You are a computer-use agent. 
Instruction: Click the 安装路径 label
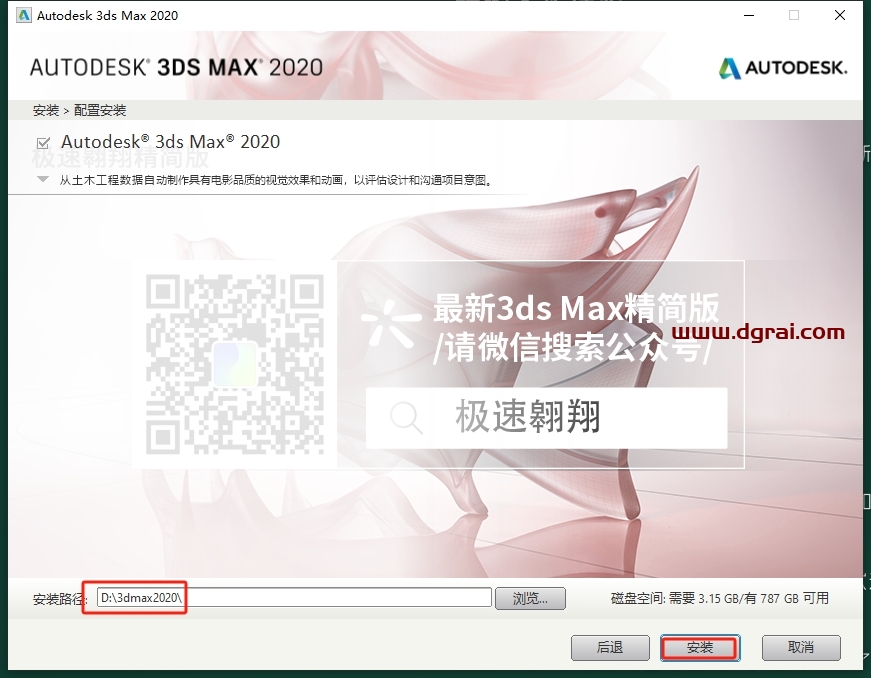60,599
